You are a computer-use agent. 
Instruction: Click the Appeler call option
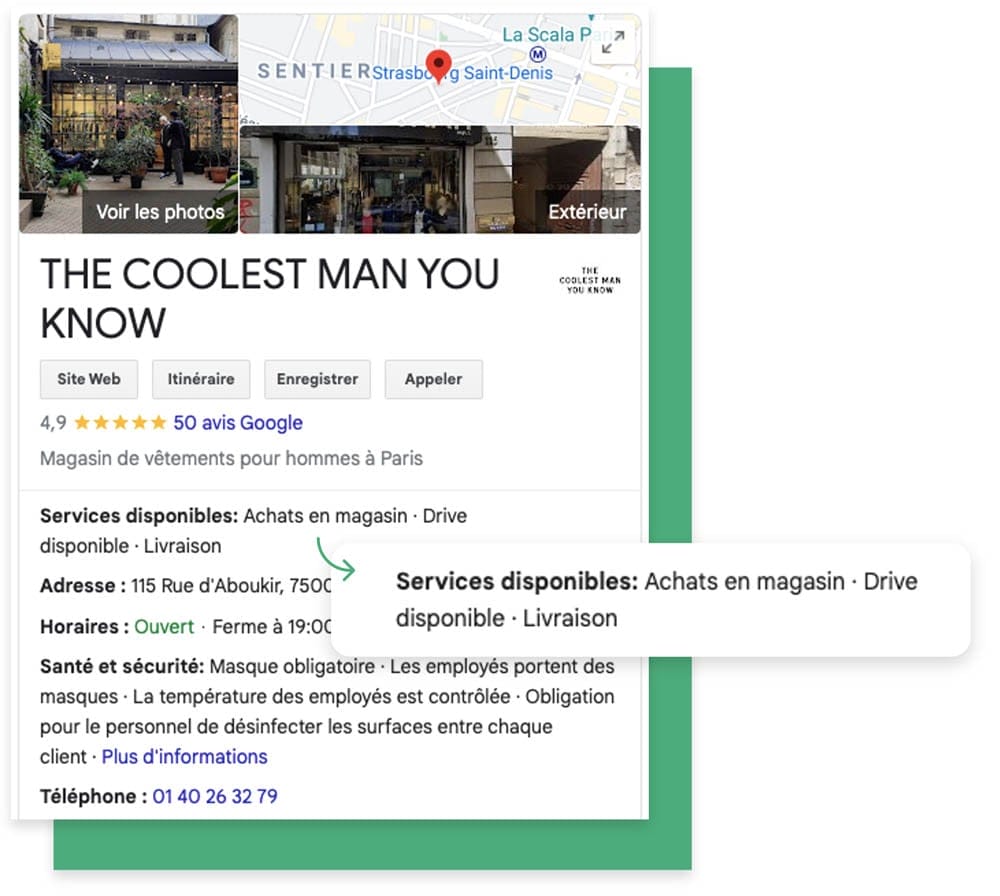[x=433, y=379]
